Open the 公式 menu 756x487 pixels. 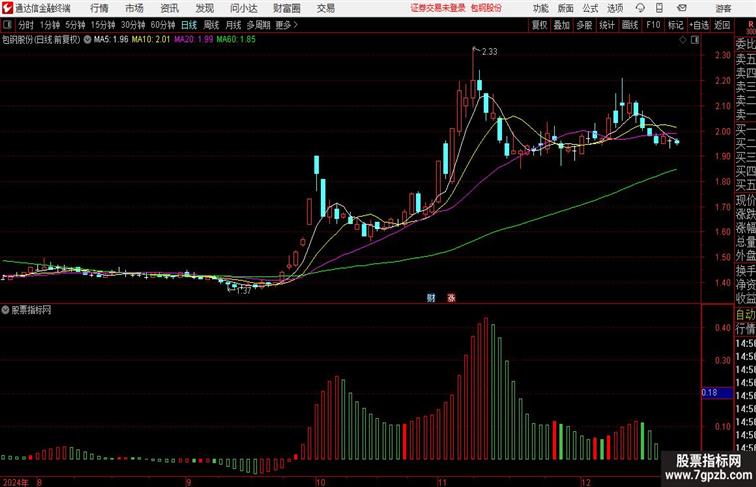point(590,8)
